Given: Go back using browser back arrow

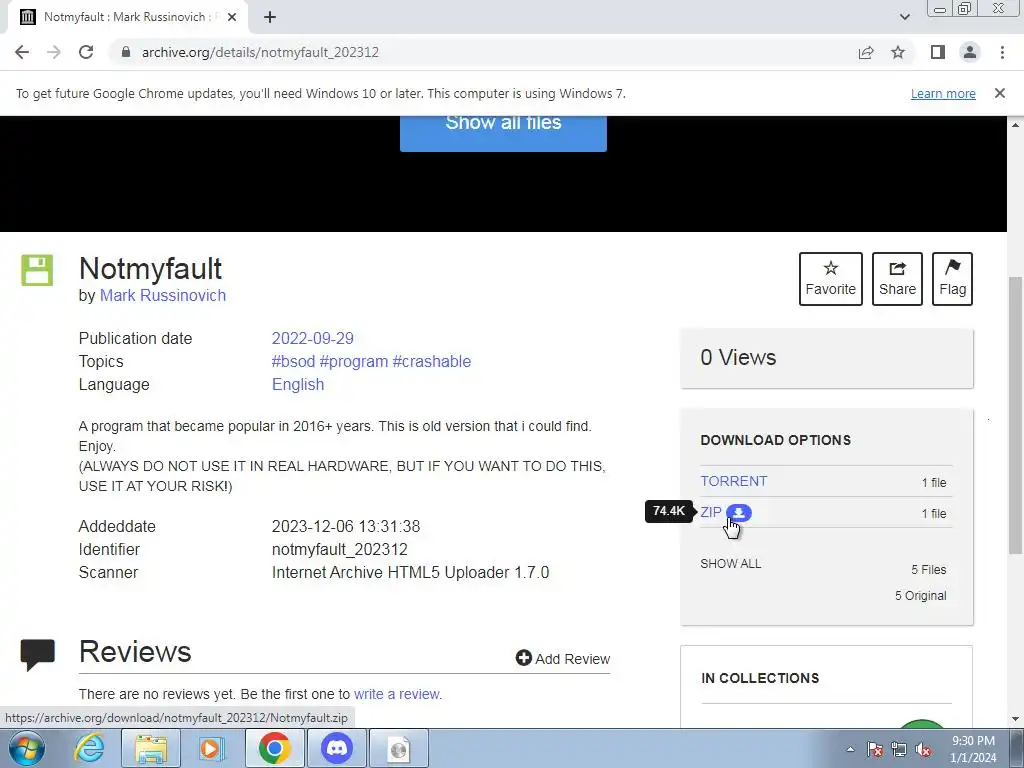Looking at the screenshot, I should pos(22,52).
